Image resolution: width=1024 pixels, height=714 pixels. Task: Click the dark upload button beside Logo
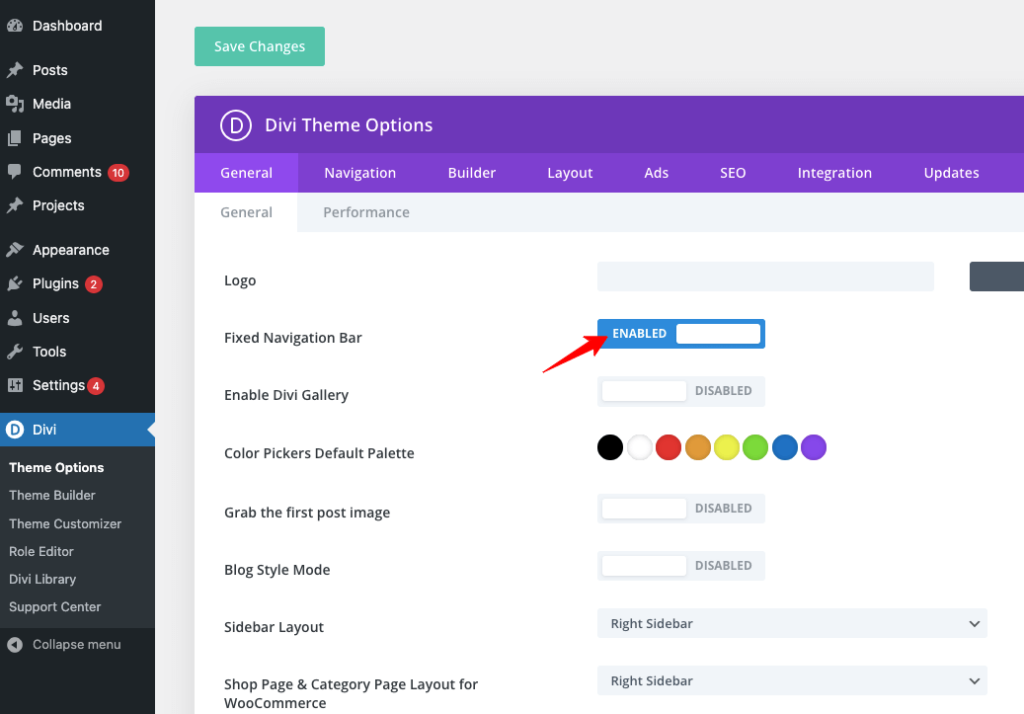point(997,276)
